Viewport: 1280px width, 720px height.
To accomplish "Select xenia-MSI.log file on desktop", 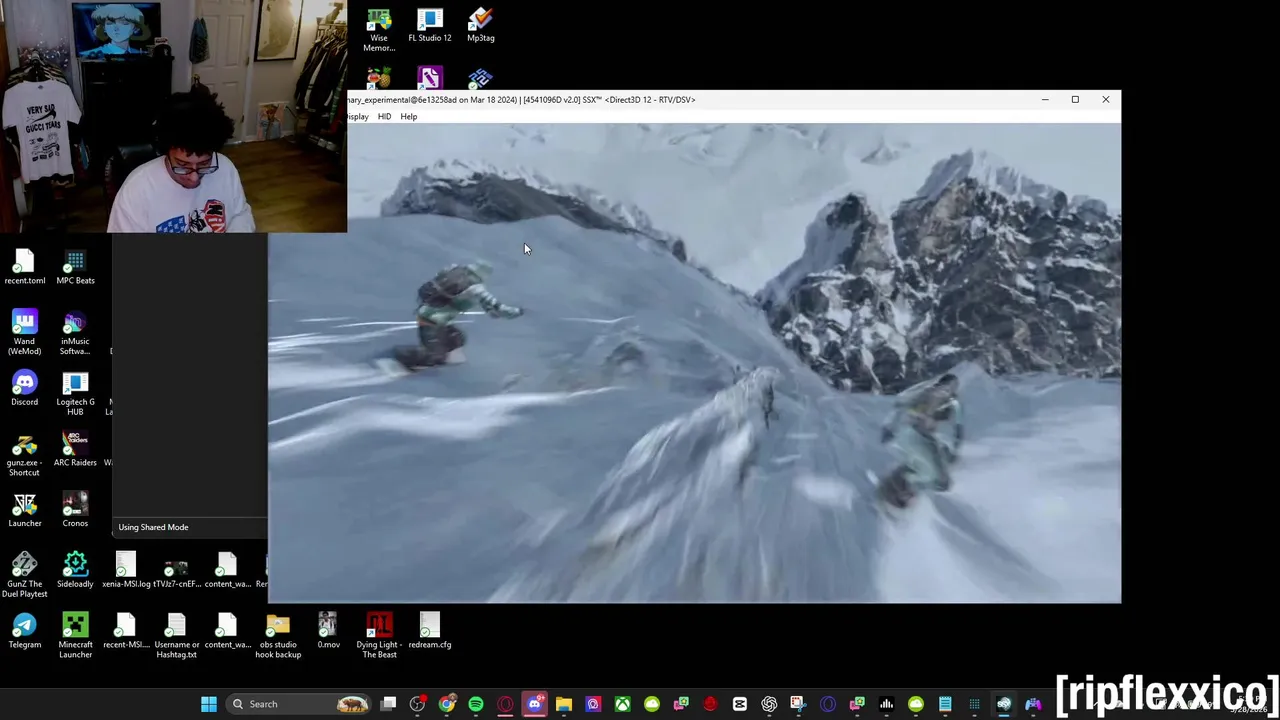I will point(126,571).
